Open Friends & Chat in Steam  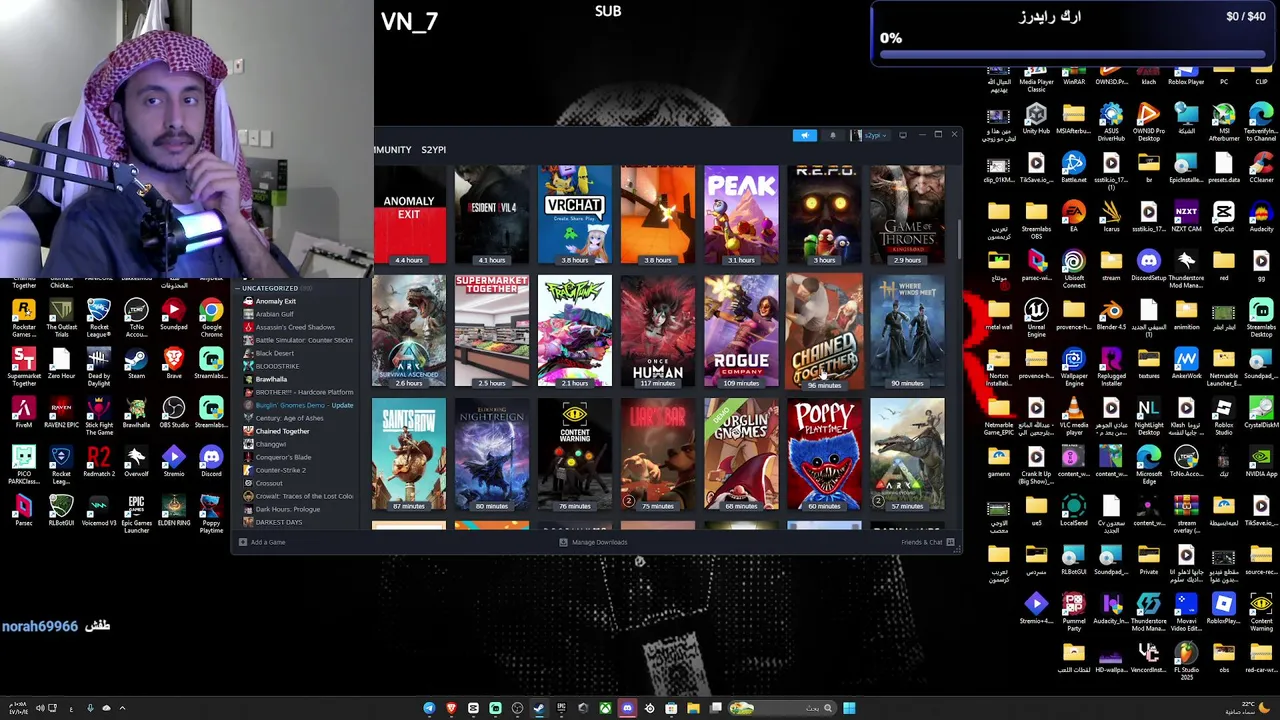click(927, 542)
